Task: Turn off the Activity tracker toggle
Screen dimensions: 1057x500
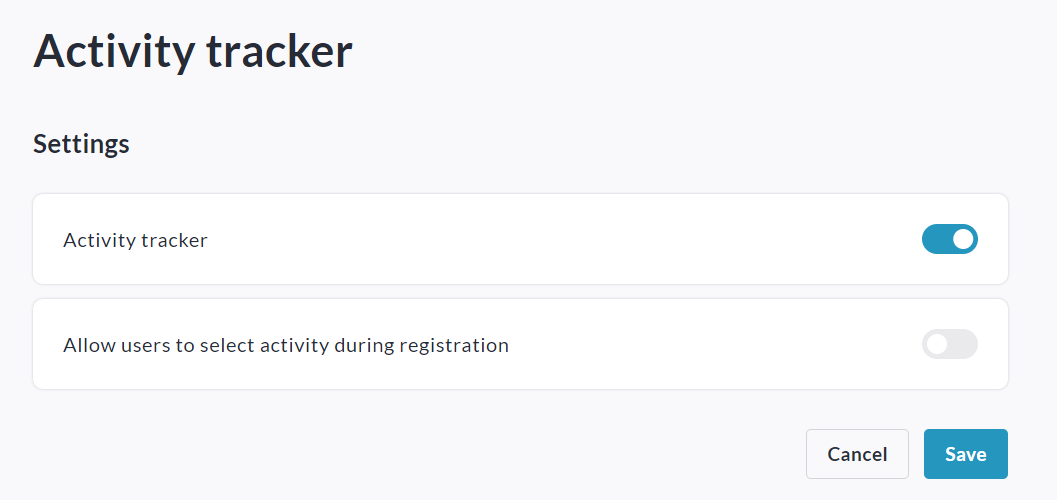Action: click(949, 239)
